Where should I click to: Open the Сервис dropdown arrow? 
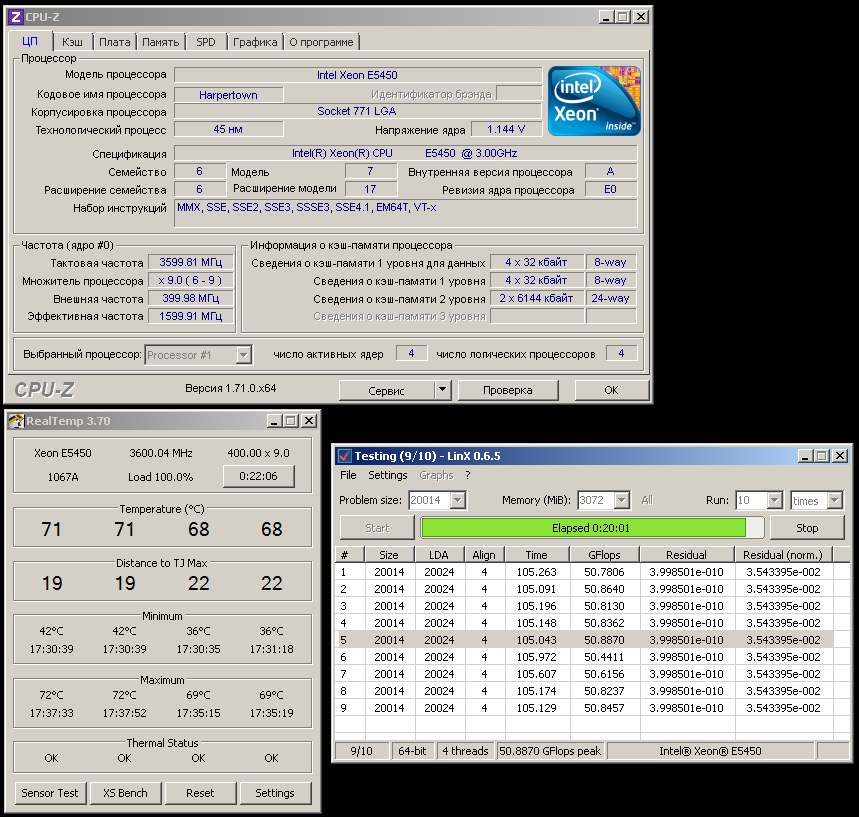pyautogui.click(x=443, y=390)
